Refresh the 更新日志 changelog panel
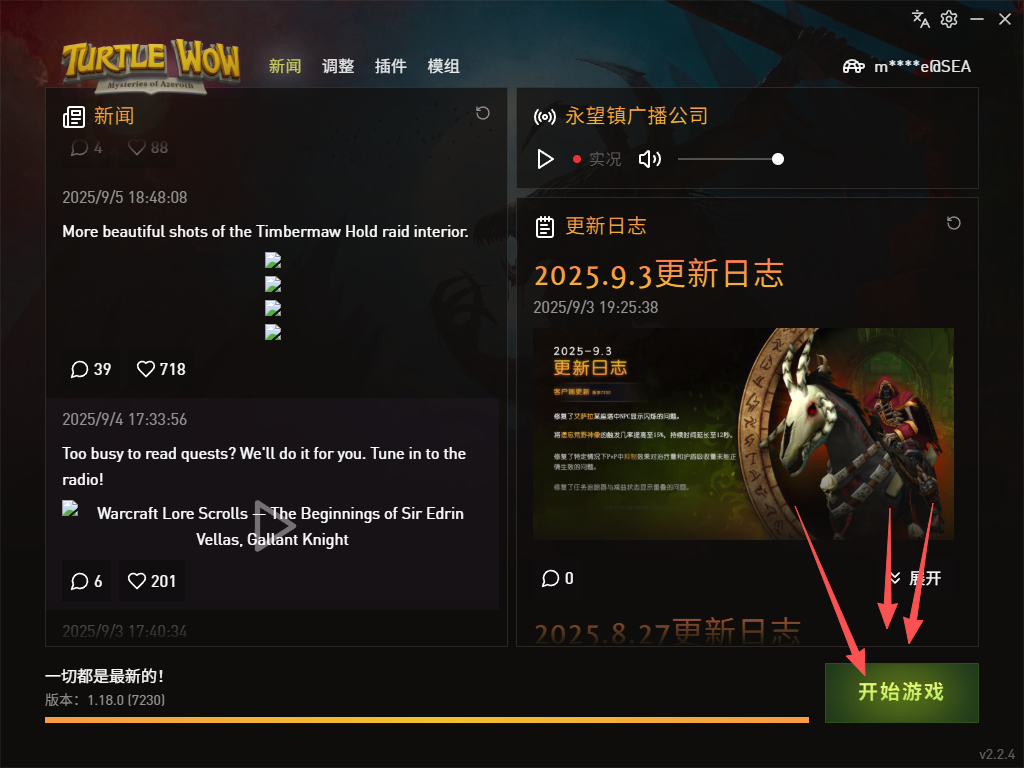 [953, 223]
